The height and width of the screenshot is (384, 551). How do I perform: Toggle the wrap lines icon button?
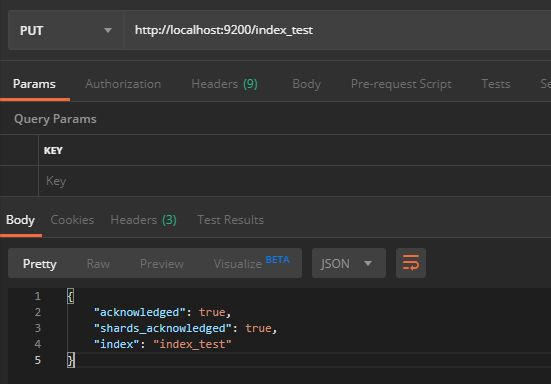[x=411, y=263]
